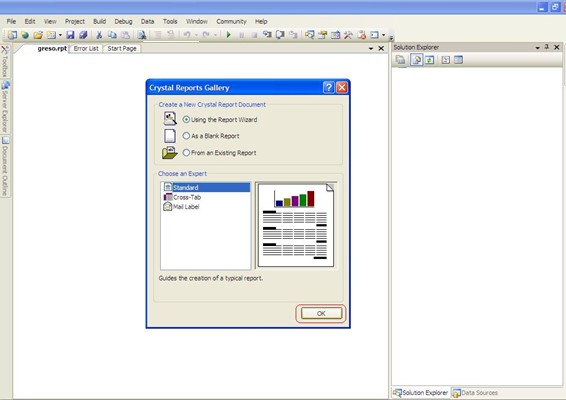Open the Redo history dropdown arrow
The image size is (566, 400).
pyautogui.click(x=215, y=35)
